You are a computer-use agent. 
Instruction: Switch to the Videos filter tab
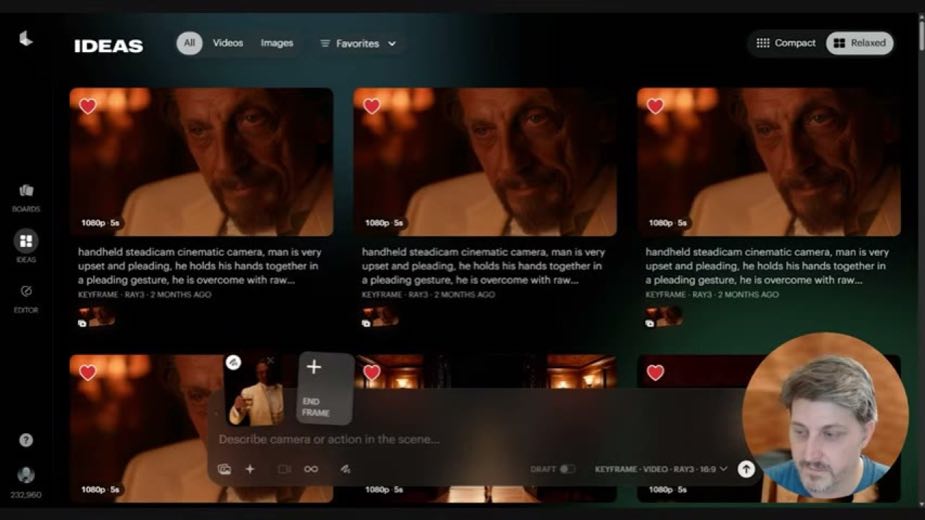coord(228,43)
